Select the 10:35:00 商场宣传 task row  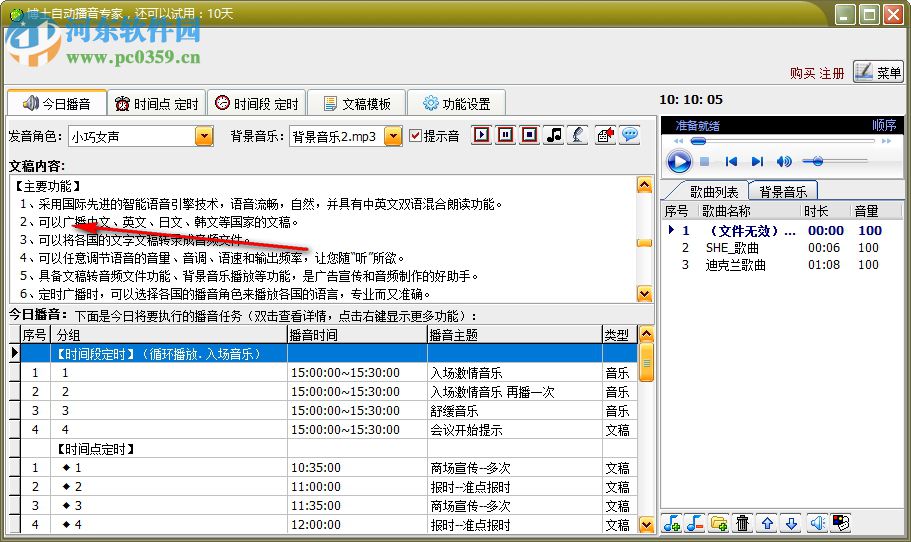tap(329, 468)
